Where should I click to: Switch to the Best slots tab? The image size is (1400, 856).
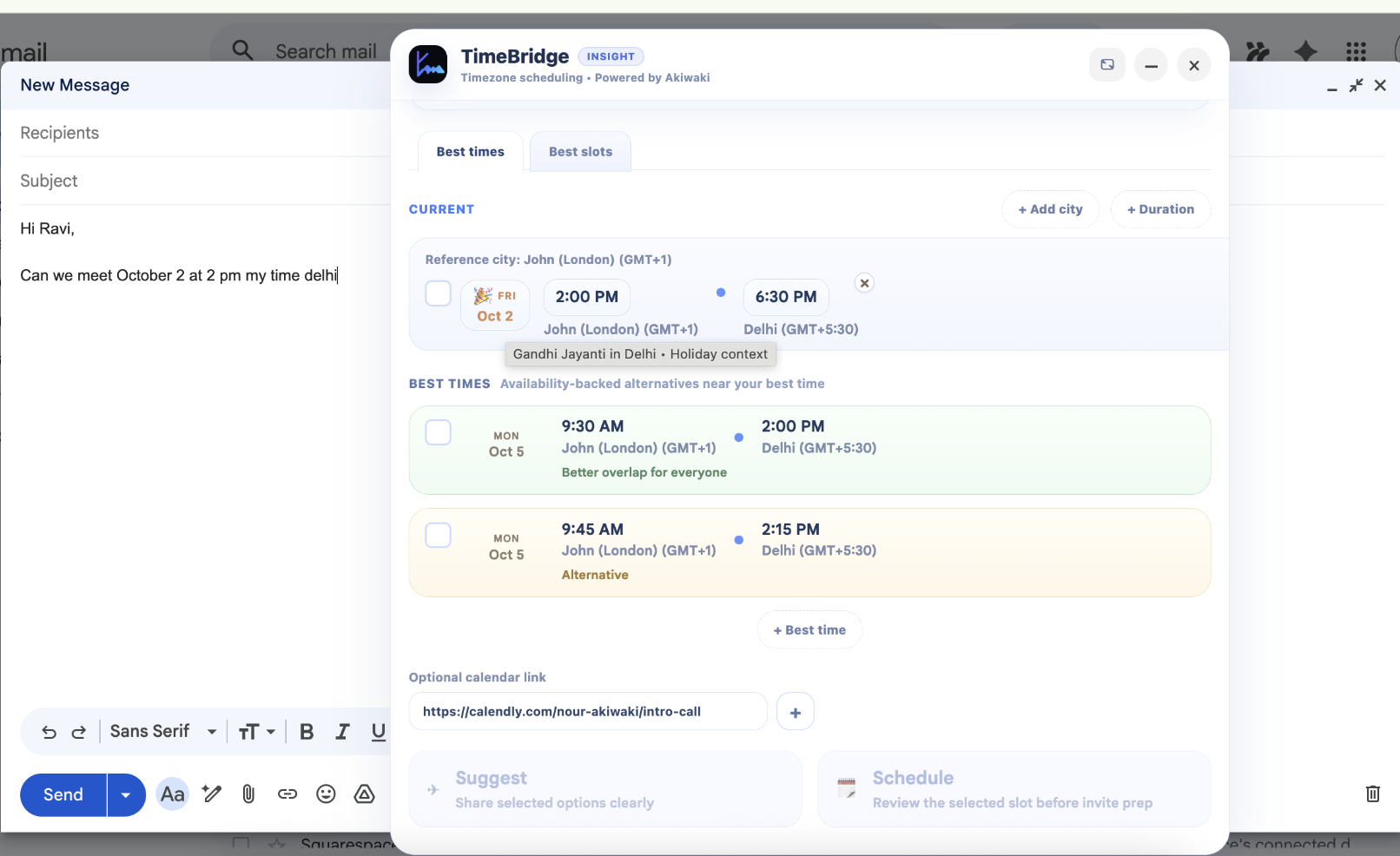tap(580, 152)
